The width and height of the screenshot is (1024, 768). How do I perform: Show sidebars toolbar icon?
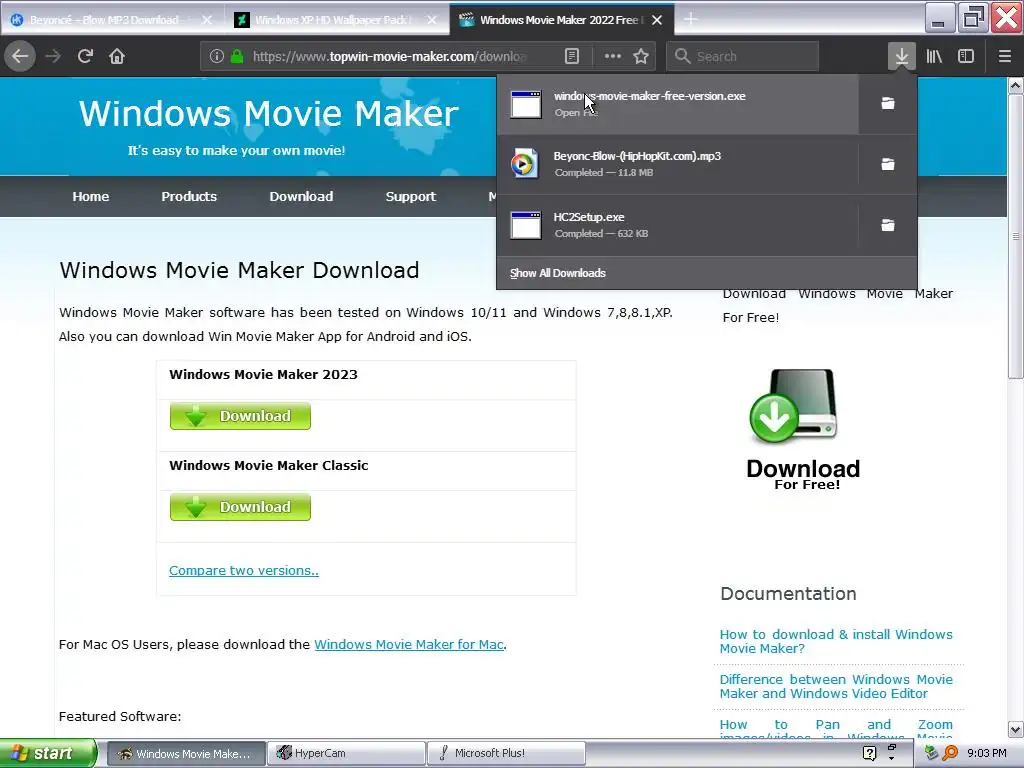coord(966,56)
